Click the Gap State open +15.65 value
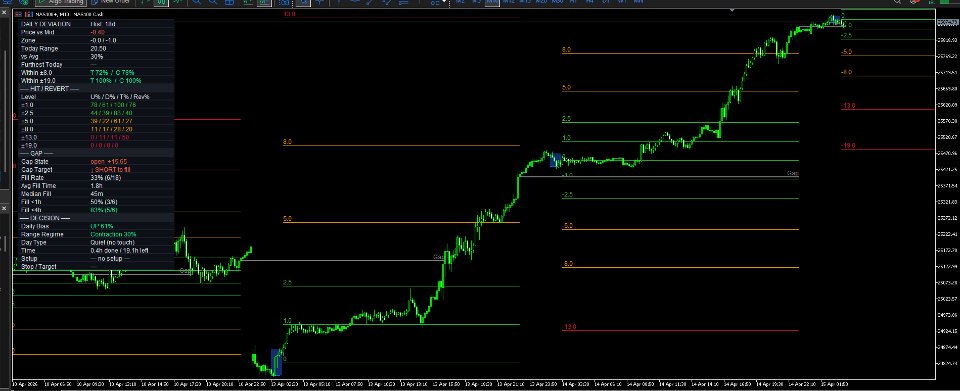The image size is (960, 391). pos(108,162)
